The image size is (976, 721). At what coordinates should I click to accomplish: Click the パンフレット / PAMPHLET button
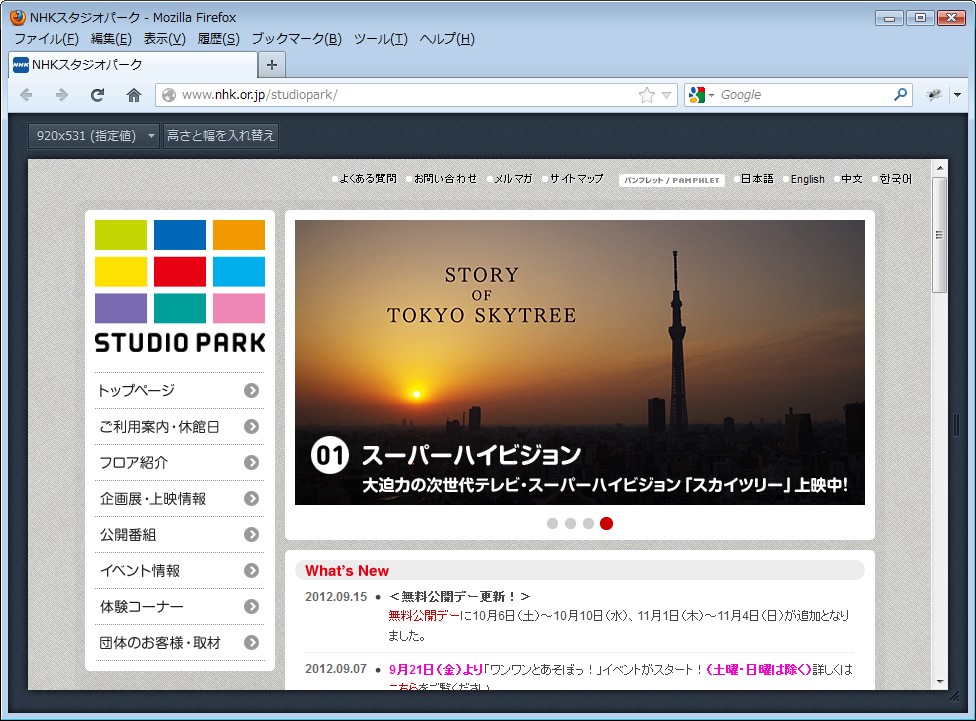click(672, 180)
